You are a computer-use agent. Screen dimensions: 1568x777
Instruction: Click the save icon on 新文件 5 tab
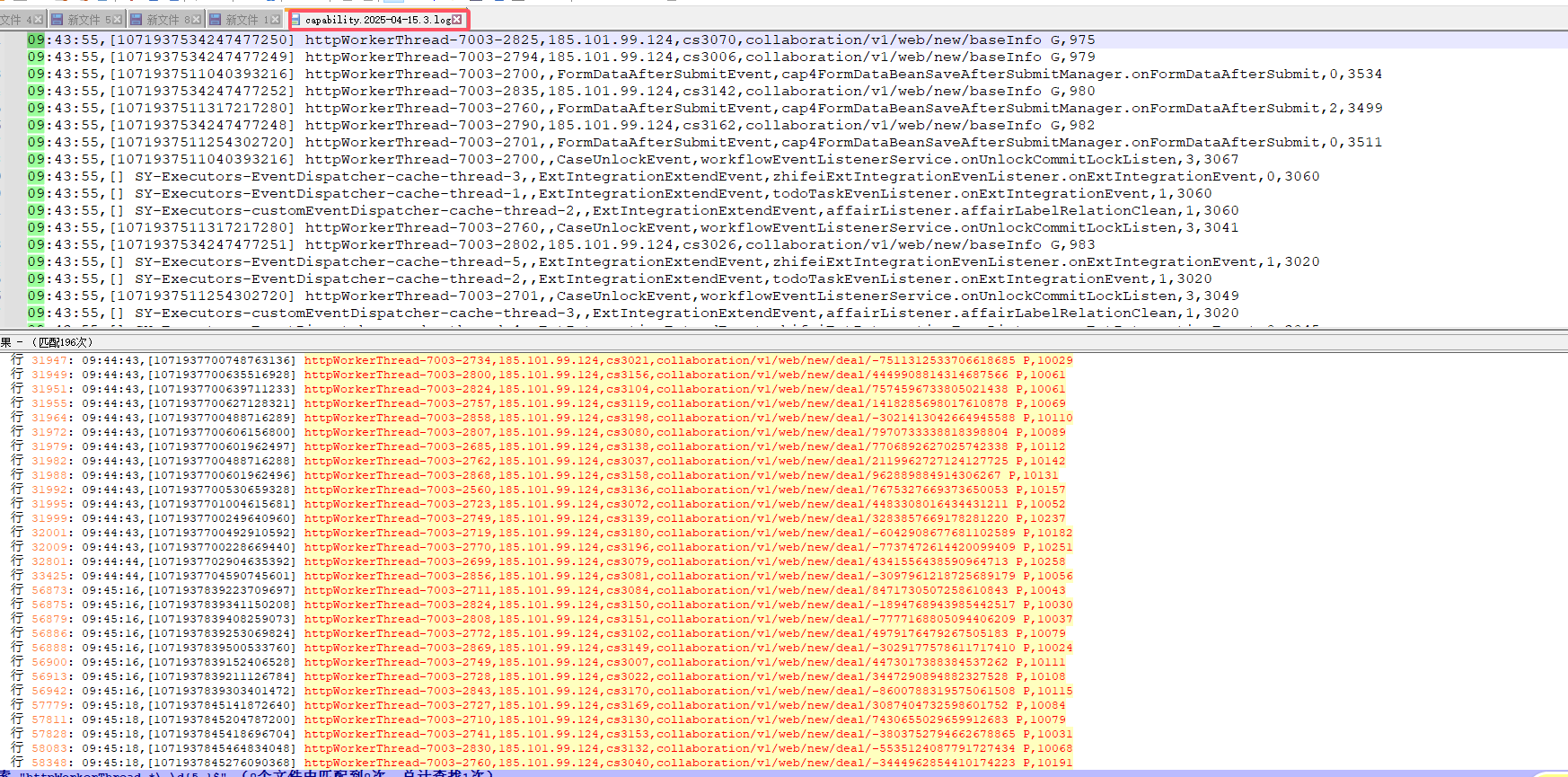[57, 19]
